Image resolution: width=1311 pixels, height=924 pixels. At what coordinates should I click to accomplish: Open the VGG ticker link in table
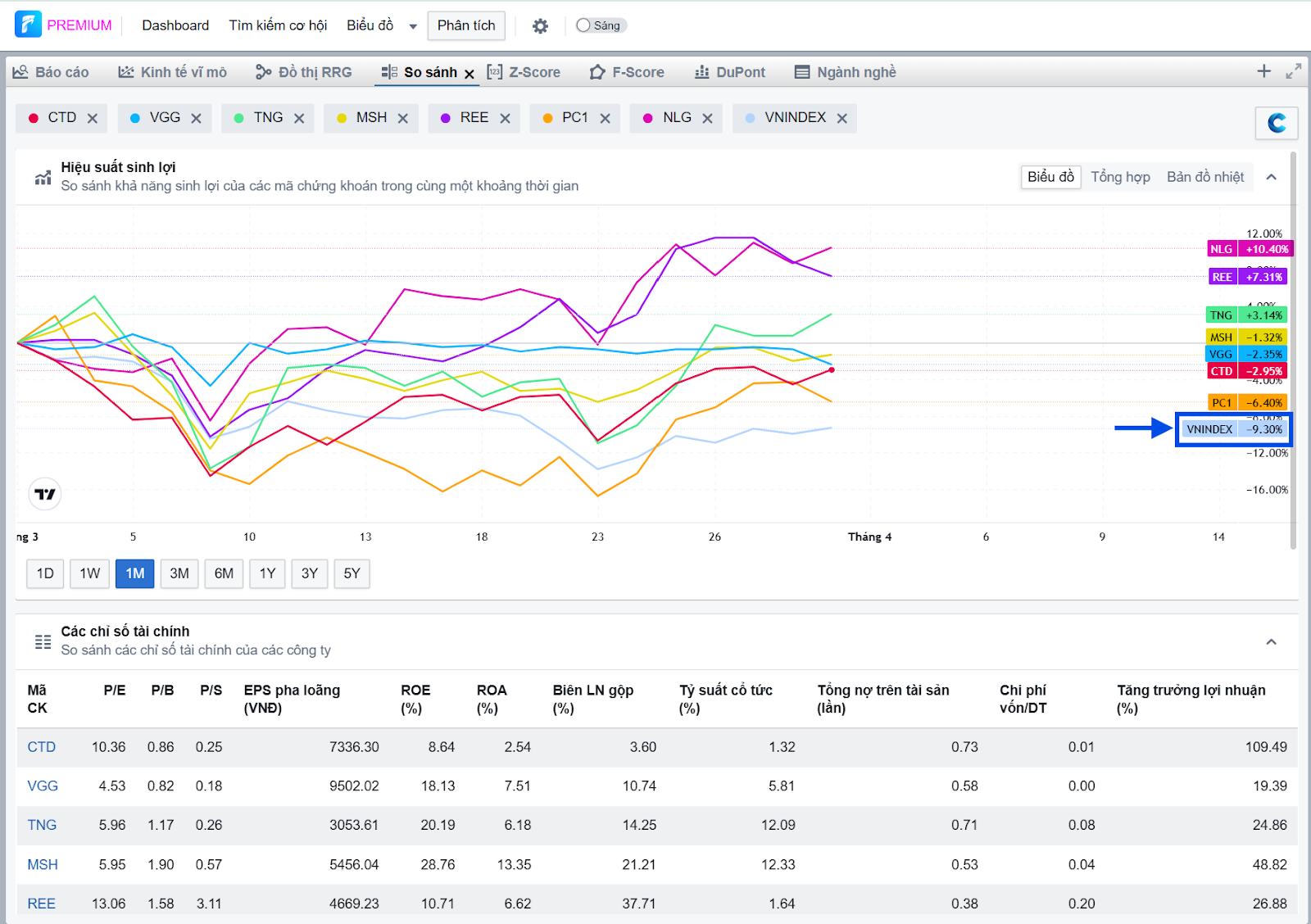click(43, 786)
